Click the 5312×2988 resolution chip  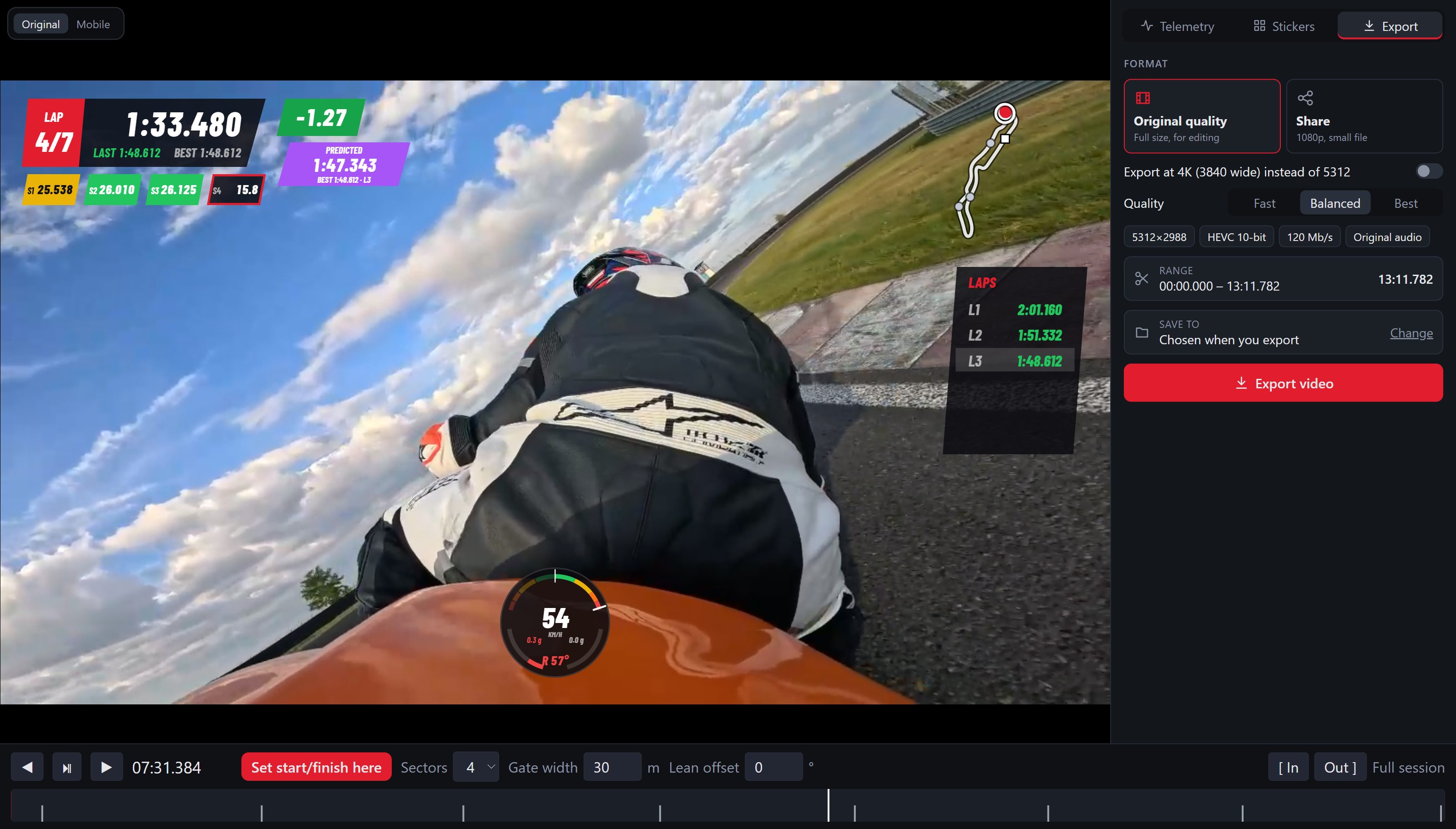coord(1158,237)
